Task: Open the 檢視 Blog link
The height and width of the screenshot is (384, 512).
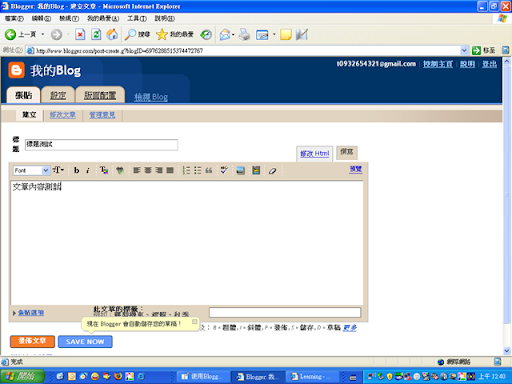Action: click(x=151, y=97)
